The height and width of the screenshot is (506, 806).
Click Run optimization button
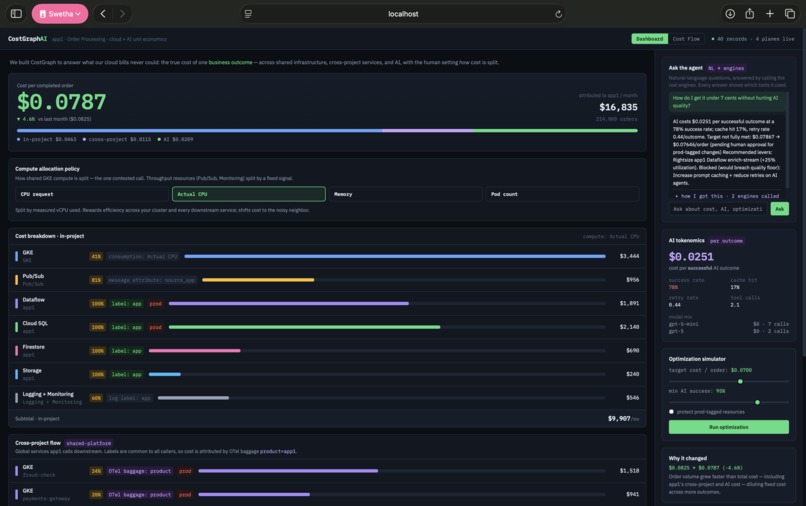728,427
